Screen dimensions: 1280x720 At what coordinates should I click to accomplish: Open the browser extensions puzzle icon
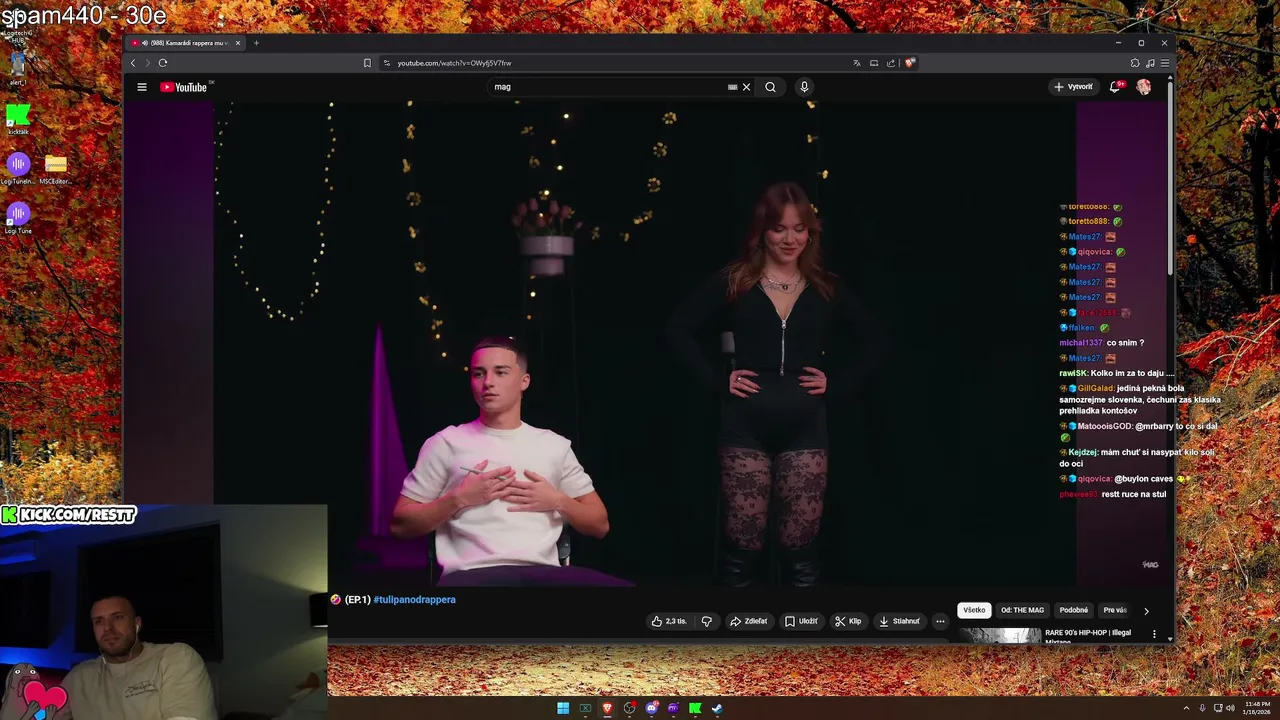[x=1135, y=63]
